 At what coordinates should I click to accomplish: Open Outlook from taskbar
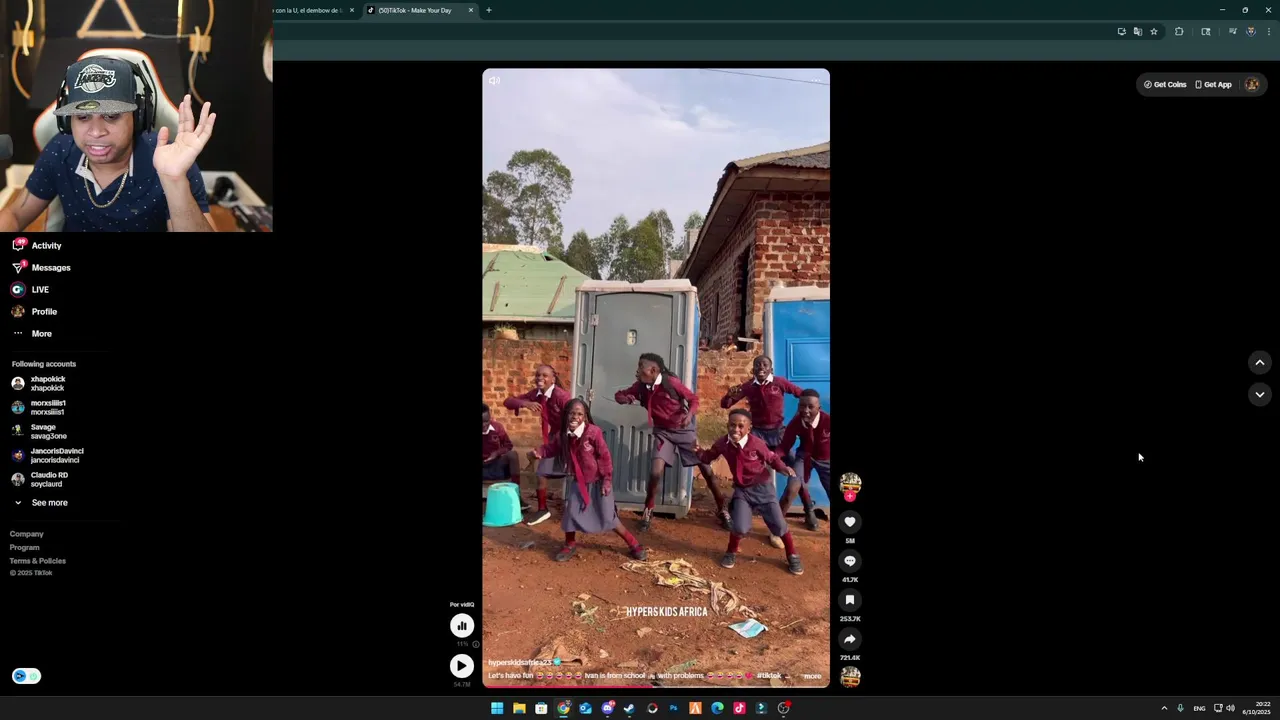(585, 708)
